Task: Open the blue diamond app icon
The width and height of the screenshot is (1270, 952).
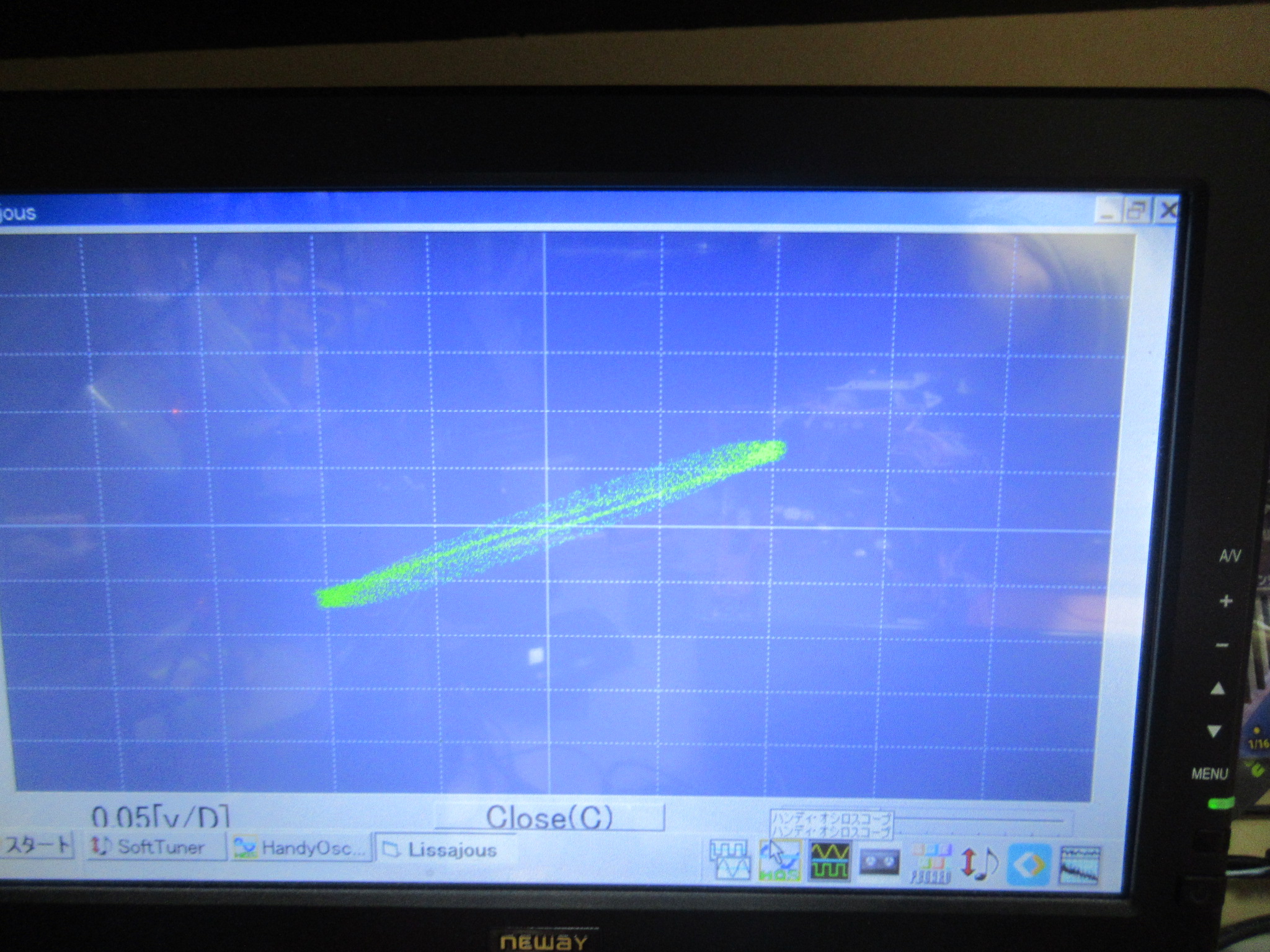Action: pyautogui.click(x=1029, y=864)
